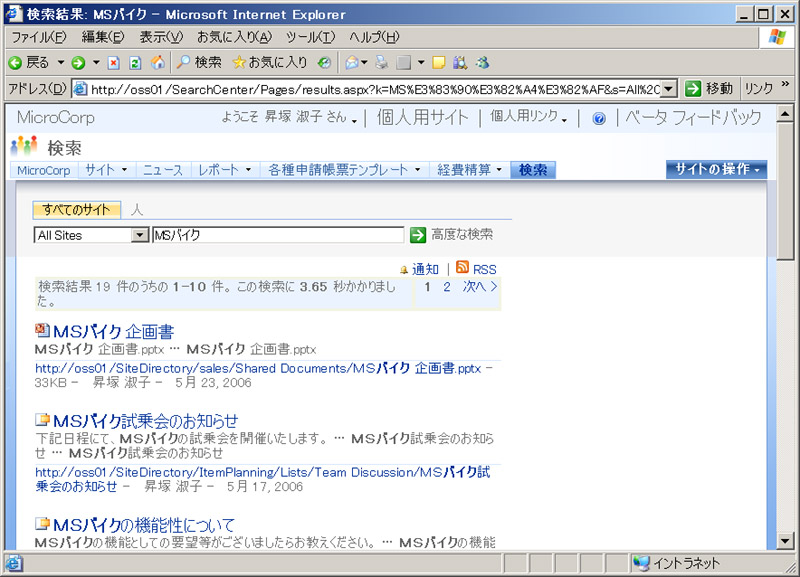
Task: Click the green Back arrow button
Action: [16, 62]
